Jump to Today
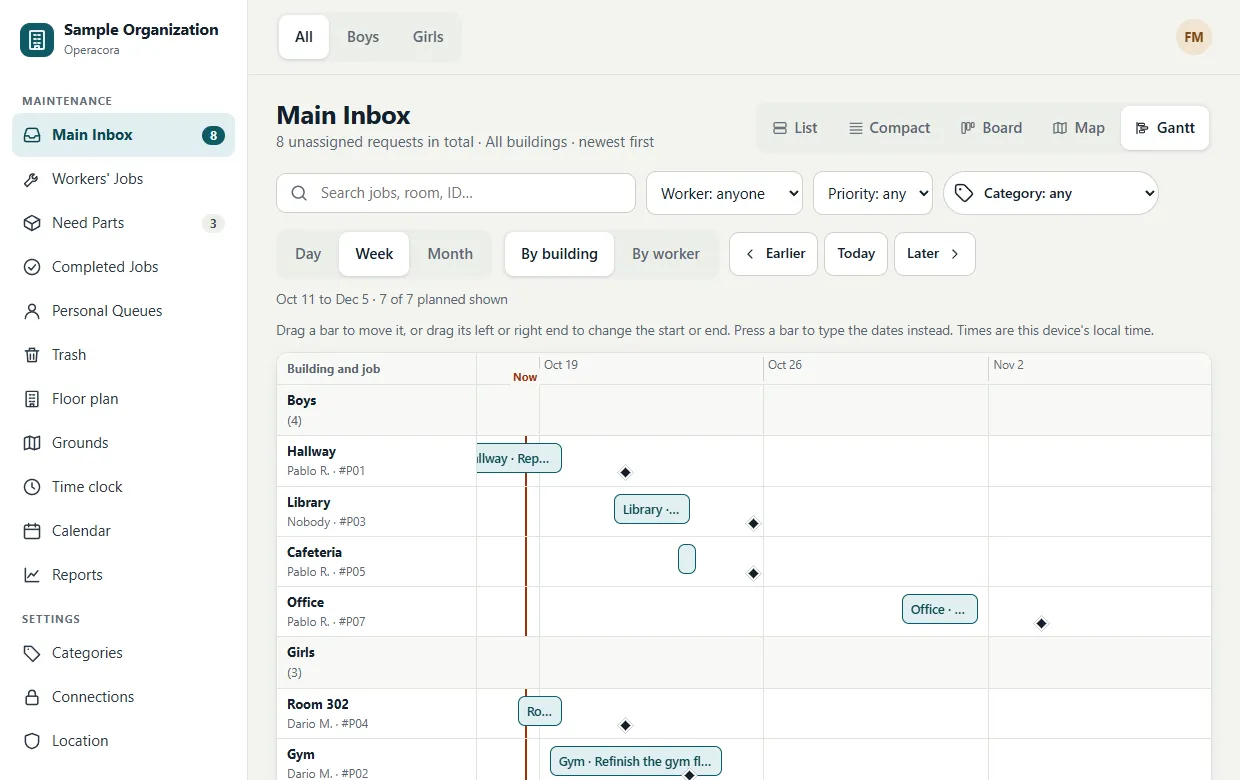Image resolution: width=1240 pixels, height=780 pixels. click(x=856, y=254)
